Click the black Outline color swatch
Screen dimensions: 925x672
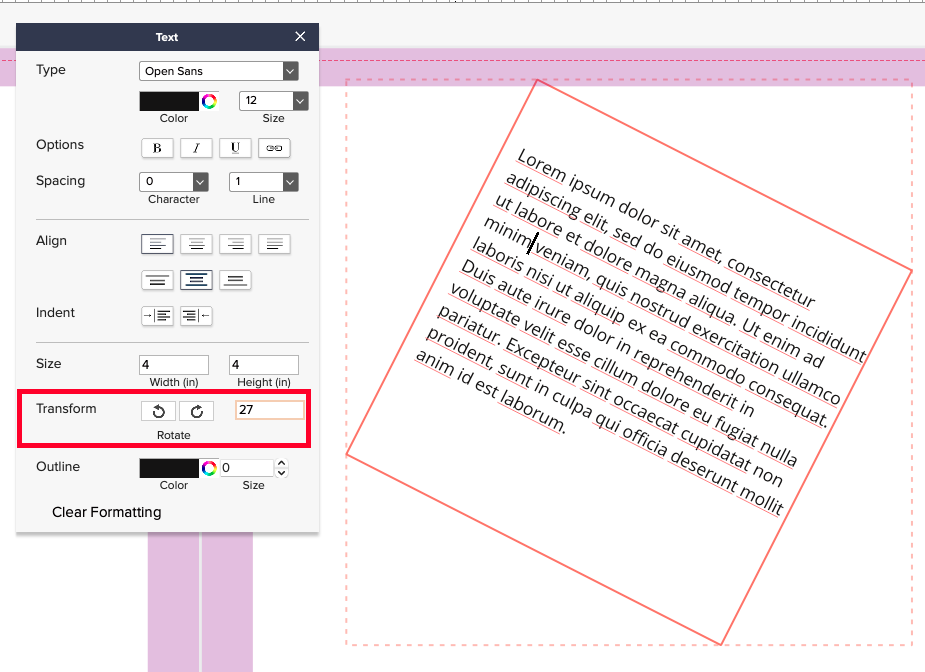click(168, 467)
